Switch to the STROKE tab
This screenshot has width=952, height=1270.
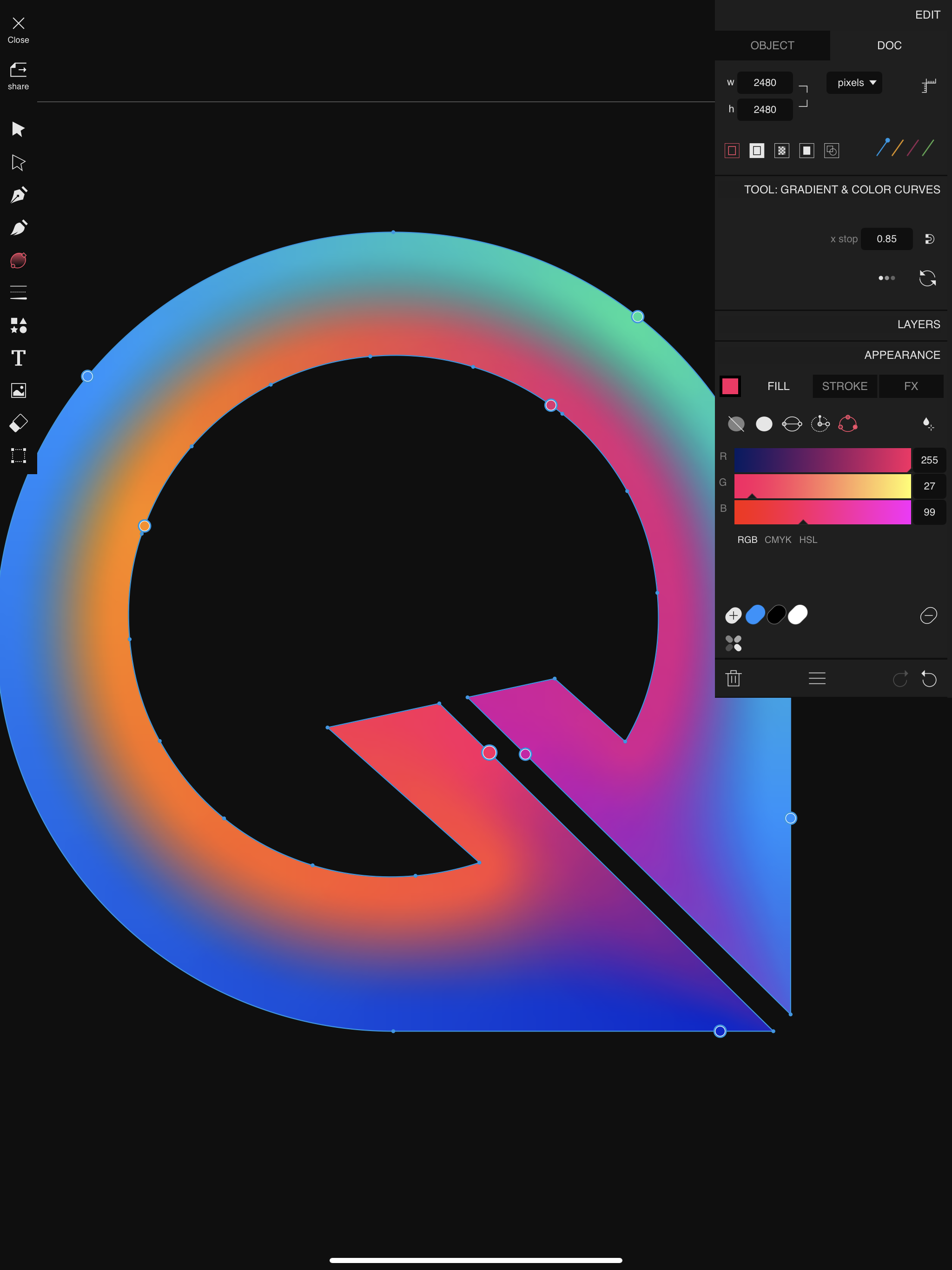pos(844,386)
